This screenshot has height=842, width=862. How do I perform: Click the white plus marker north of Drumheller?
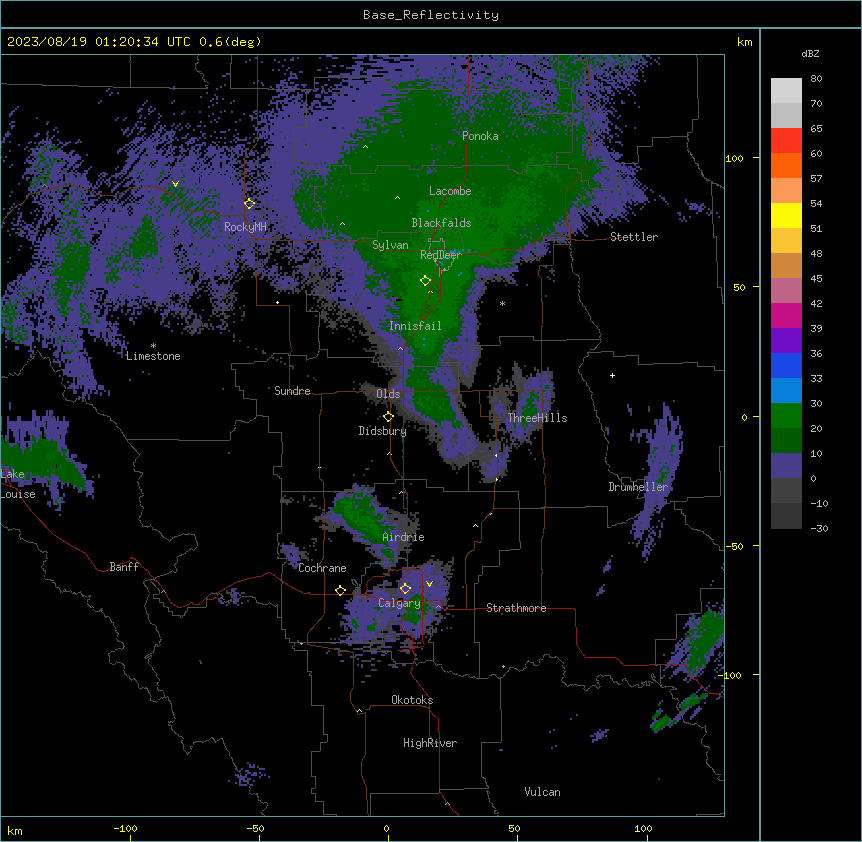coord(612,375)
